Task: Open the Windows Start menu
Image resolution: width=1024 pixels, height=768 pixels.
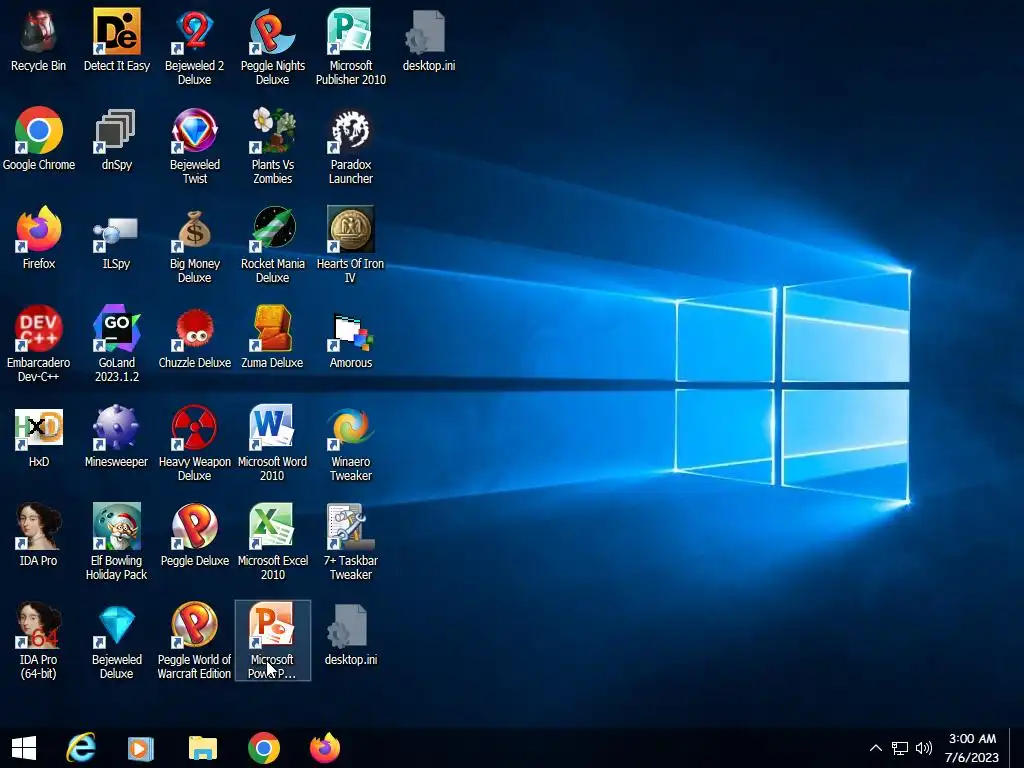Action: (x=24, y=748)
